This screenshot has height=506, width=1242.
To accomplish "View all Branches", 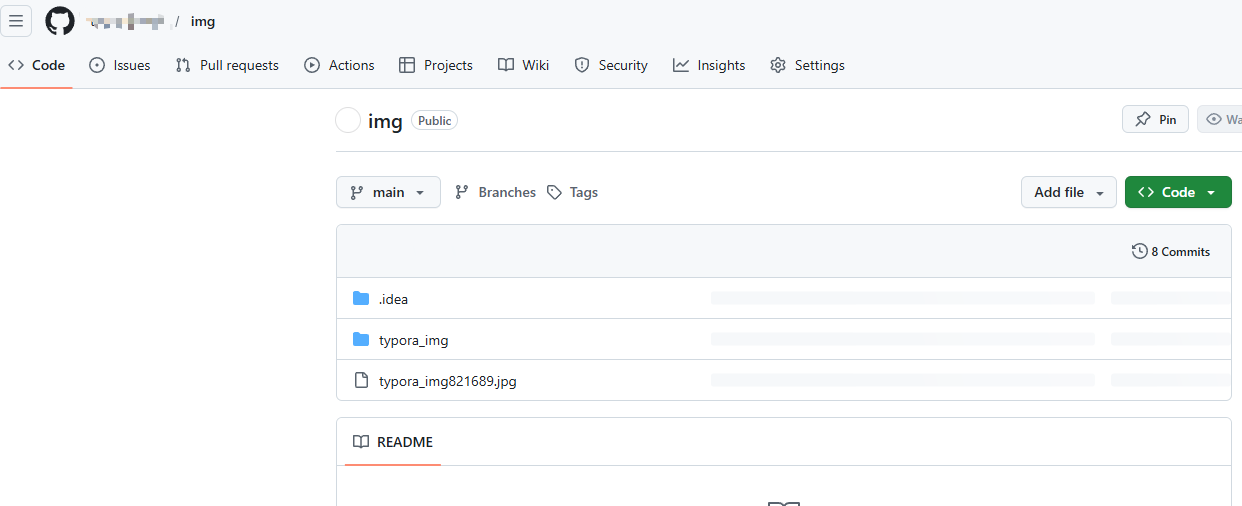I will [x=495, y=192].
